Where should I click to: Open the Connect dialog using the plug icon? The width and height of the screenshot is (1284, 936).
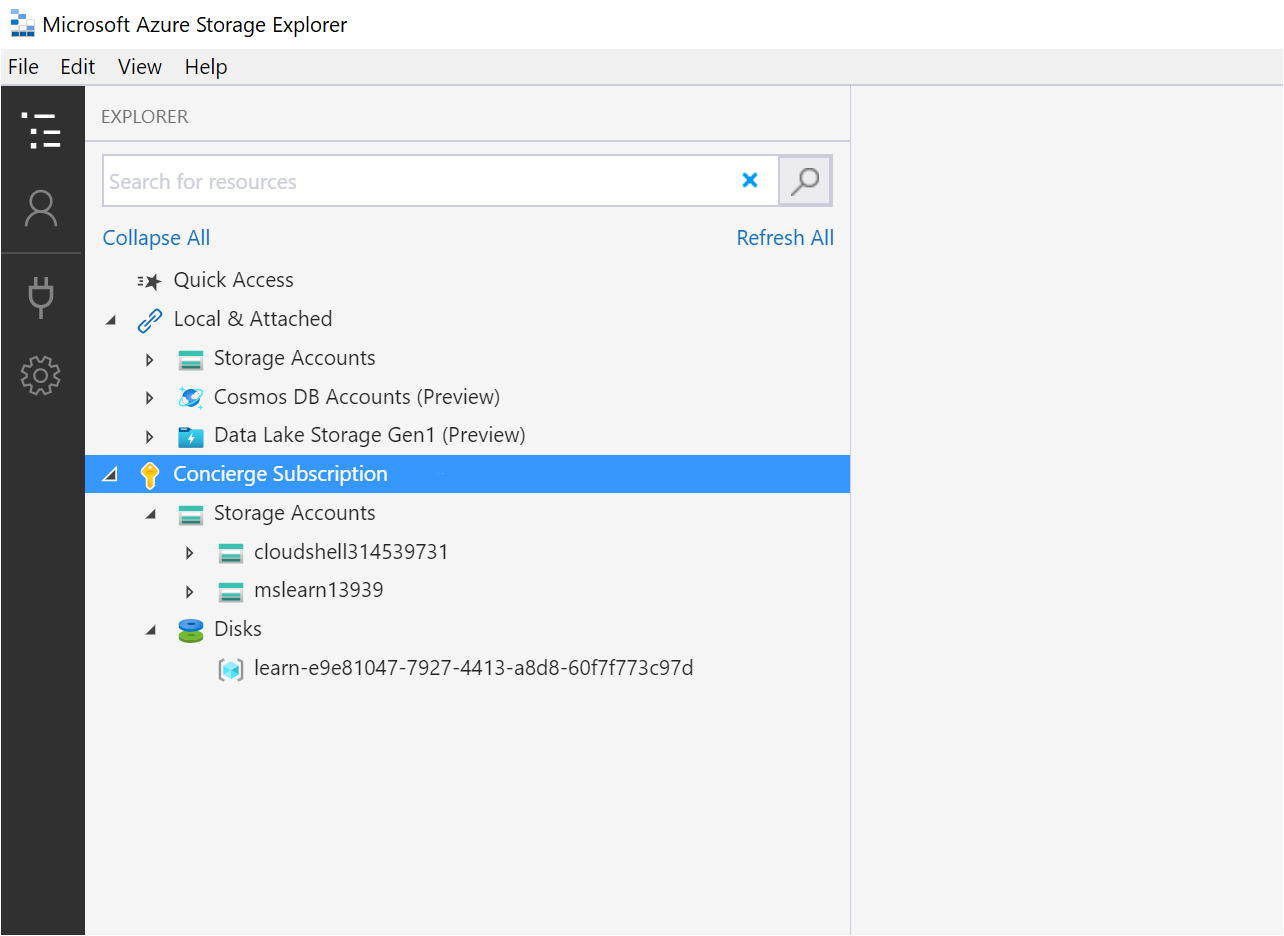tap(42, 297)
